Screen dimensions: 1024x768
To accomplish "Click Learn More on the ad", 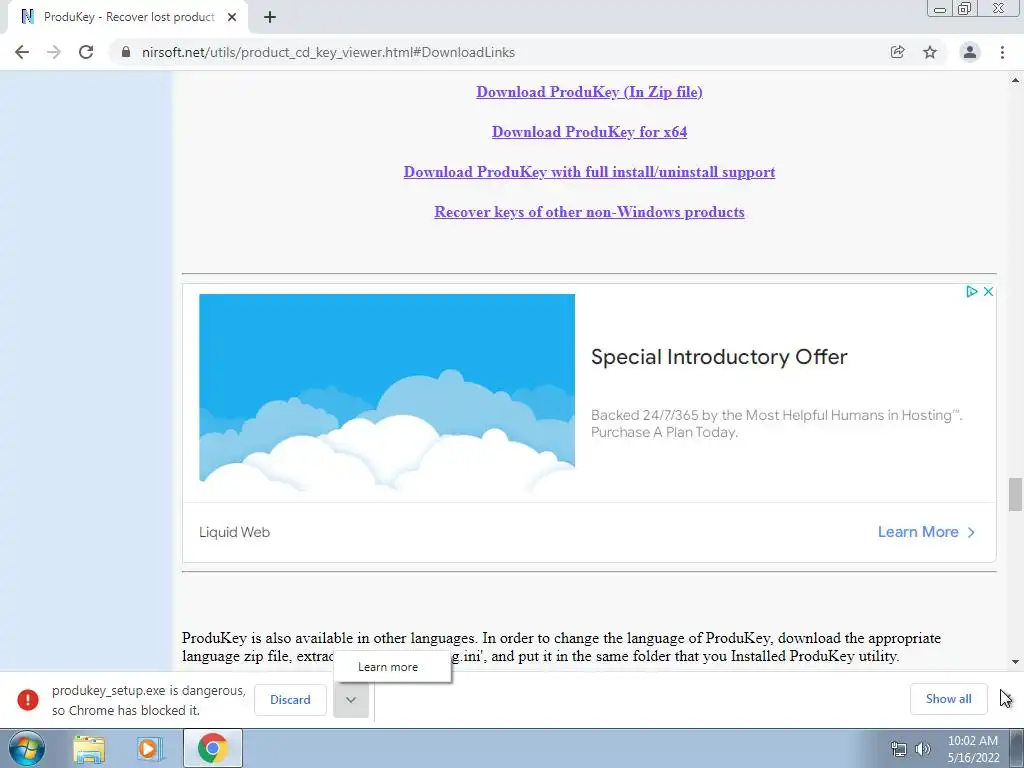I will pyautogui.click(x=926, y=532).
